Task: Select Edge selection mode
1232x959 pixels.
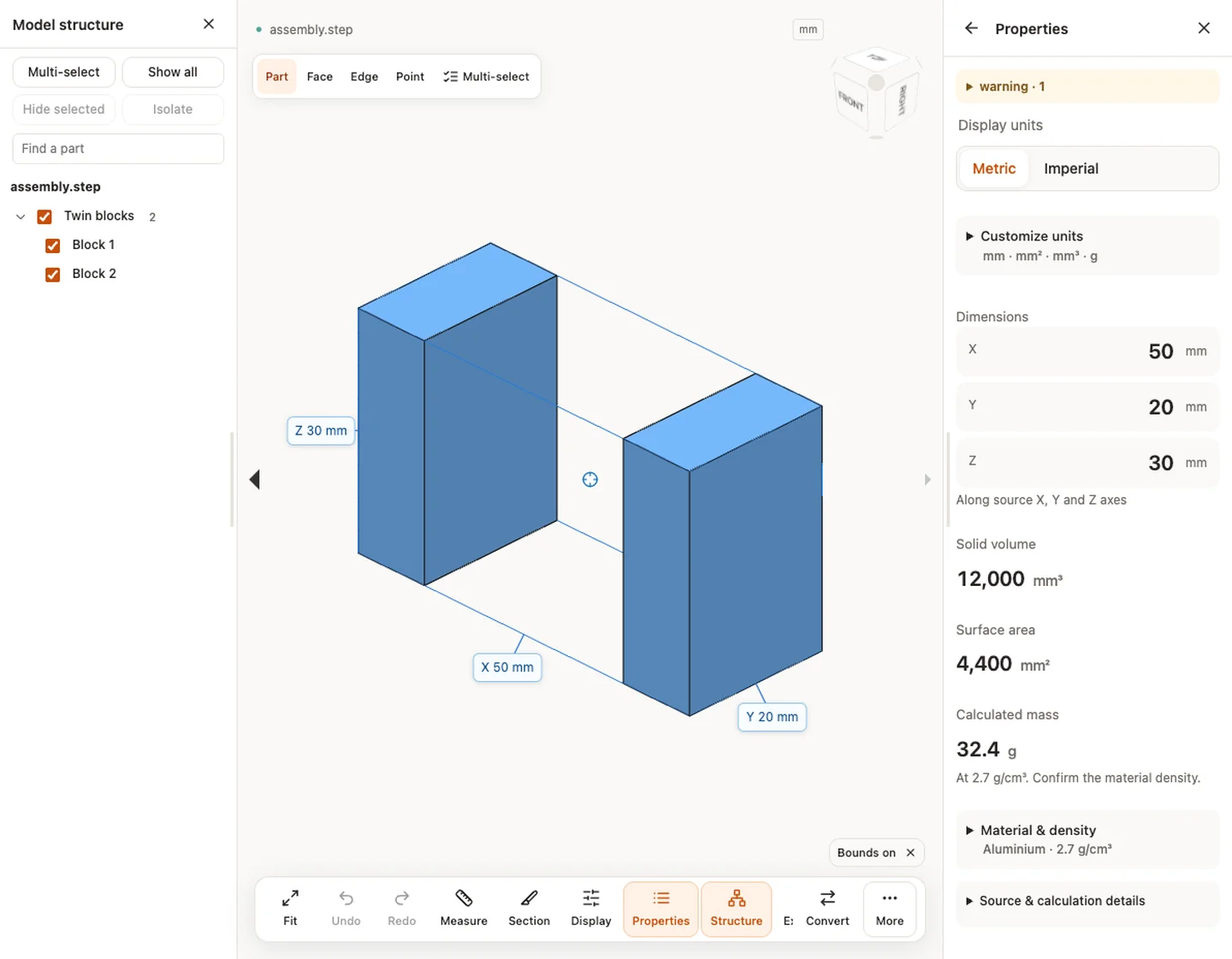Action: 364,76
